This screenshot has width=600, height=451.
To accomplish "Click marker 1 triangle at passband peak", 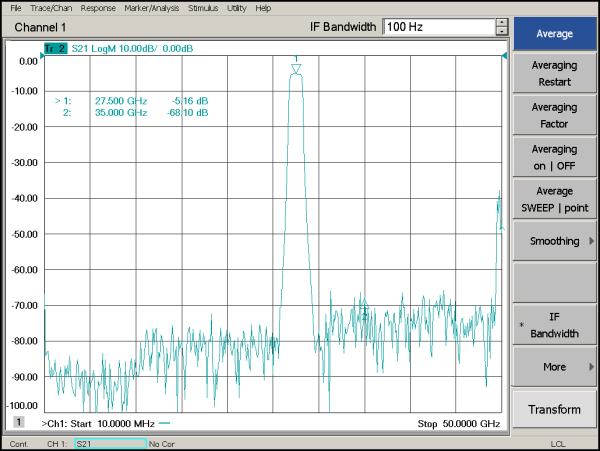I will click(x=296, y=69).
